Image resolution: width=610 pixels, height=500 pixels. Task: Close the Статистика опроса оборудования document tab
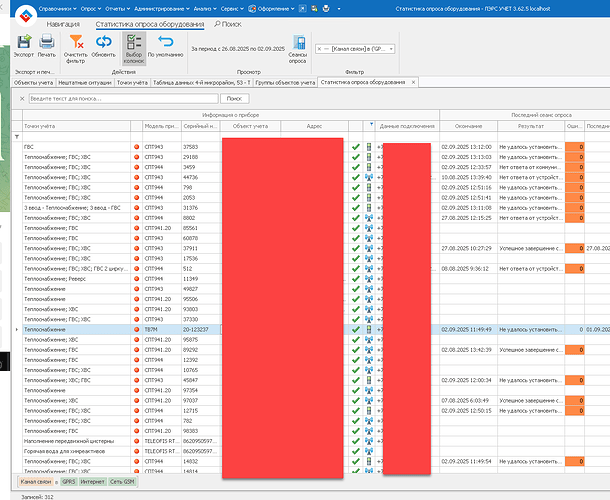(x=413, y=82)
